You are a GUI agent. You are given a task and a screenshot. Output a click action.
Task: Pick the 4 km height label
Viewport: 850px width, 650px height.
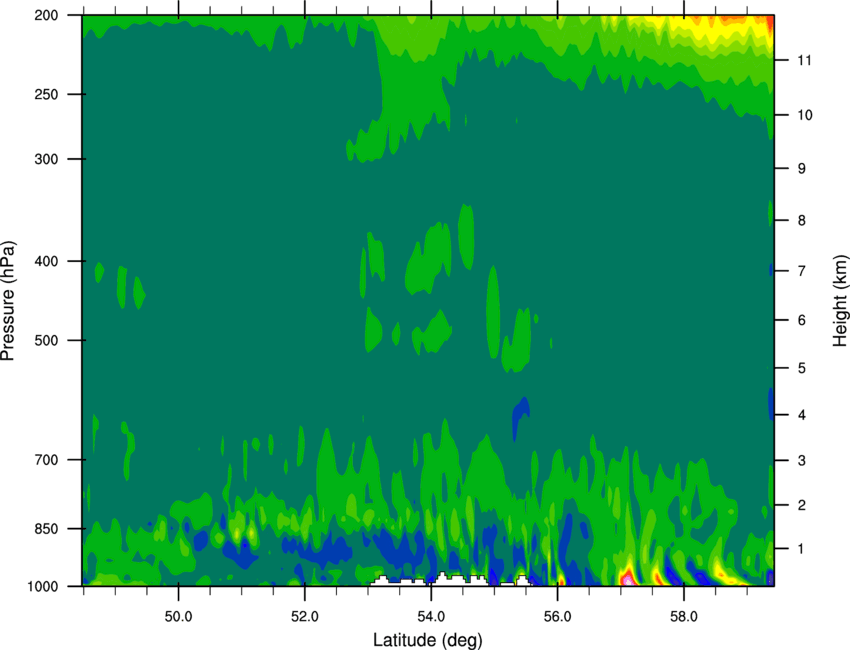coord(802,415)
